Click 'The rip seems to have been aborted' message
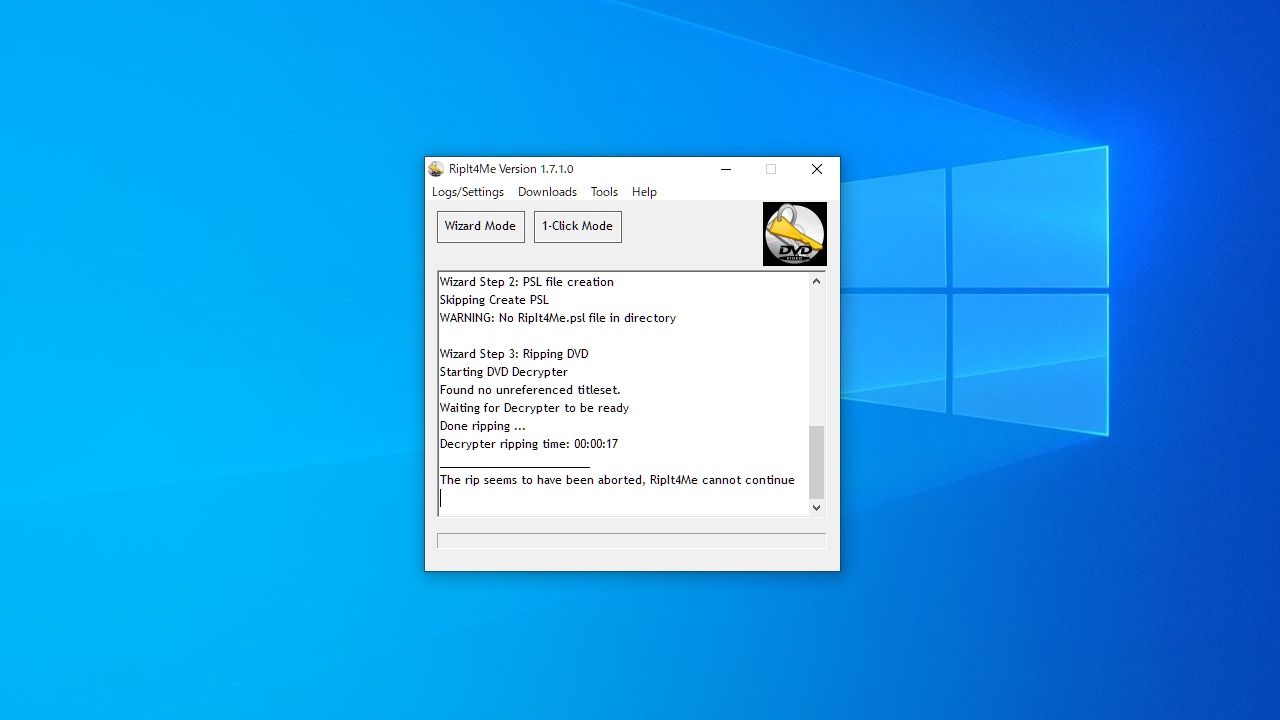 (617, 480)
